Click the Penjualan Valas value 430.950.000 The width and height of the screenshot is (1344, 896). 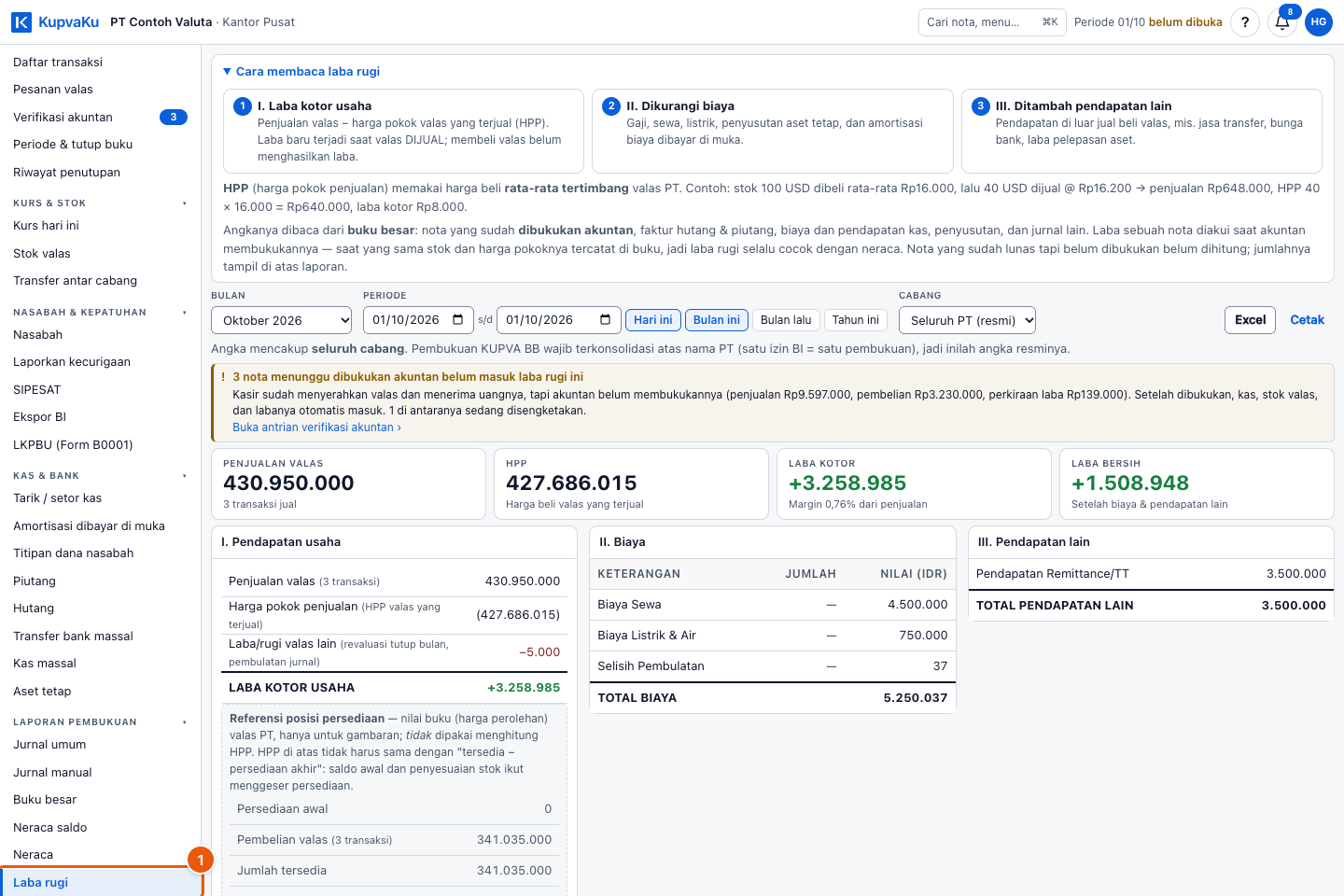[x=288, y=483]
